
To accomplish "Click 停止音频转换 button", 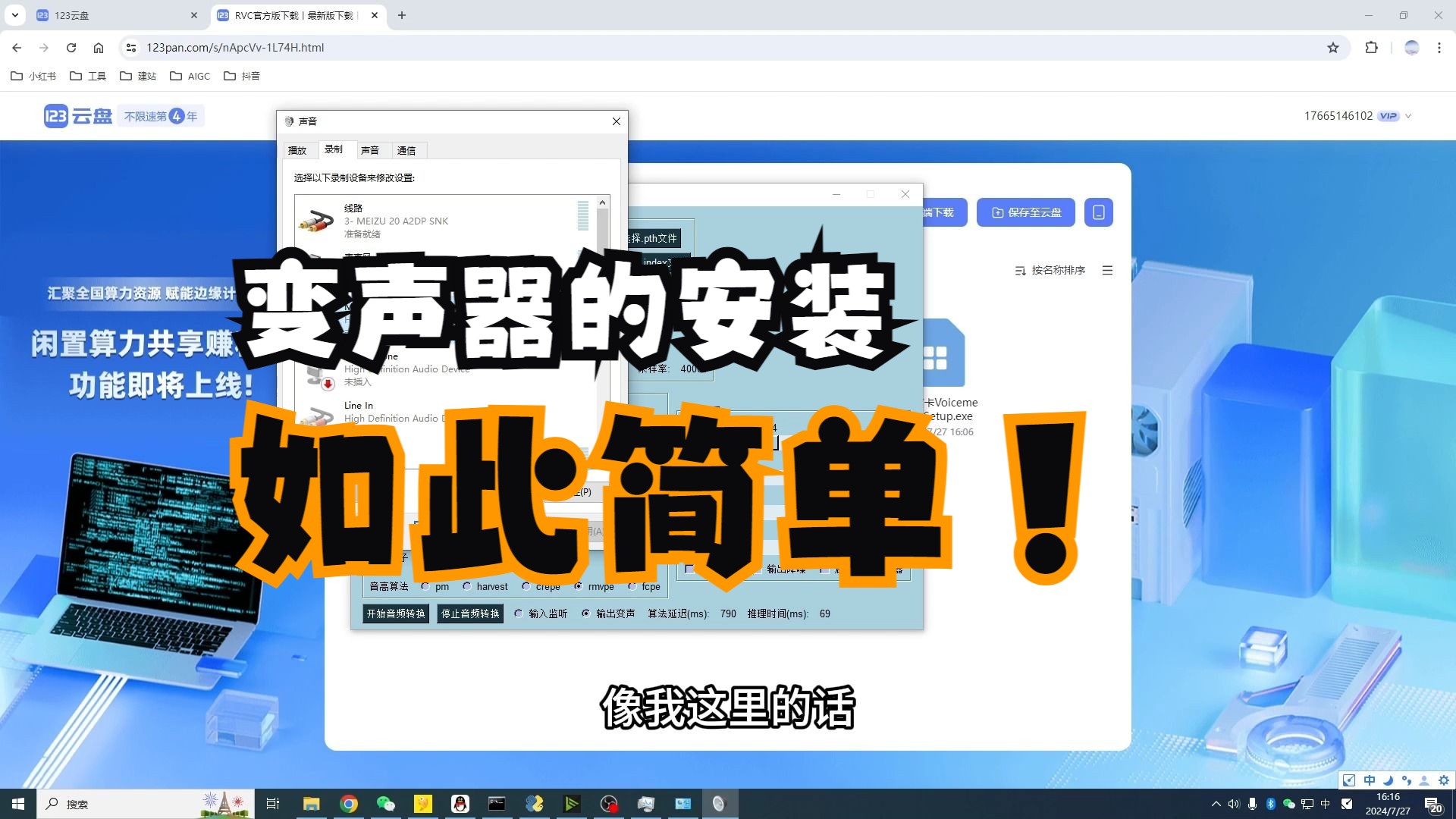I will click(469, 613).
